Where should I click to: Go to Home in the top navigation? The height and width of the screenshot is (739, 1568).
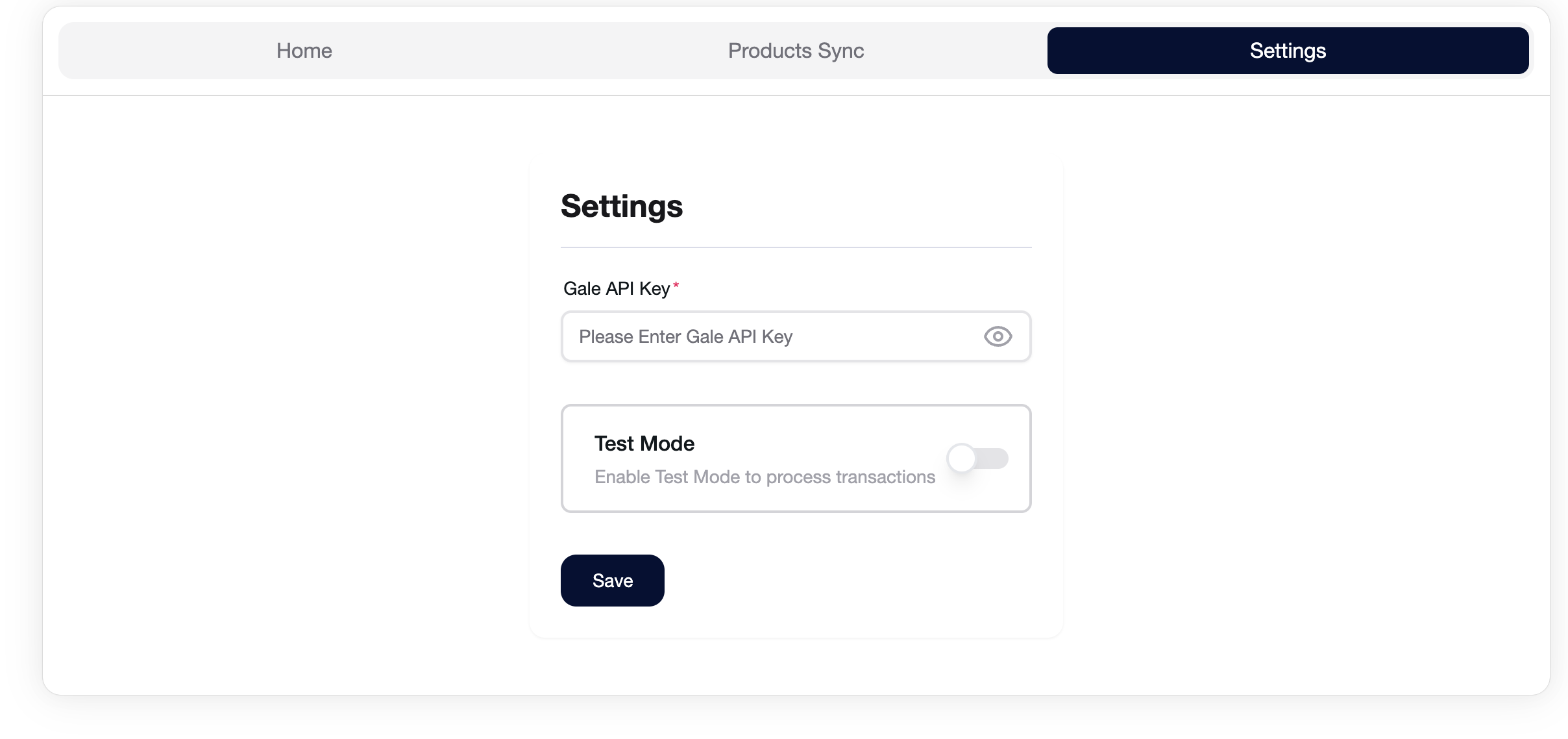[x=304, y=51]
